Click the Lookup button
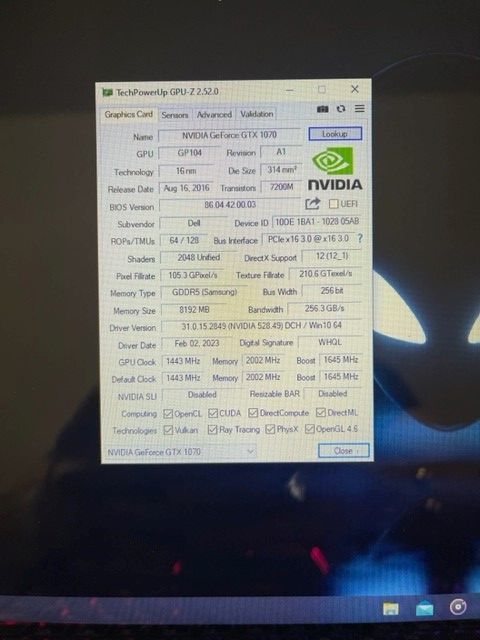The width and height of the screenshot is (480, 640). pos(335,134)
